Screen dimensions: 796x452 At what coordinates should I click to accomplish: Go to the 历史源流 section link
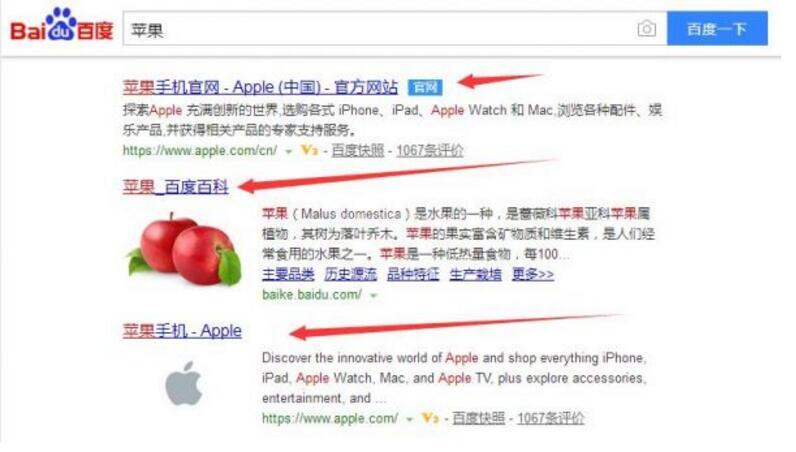(x=350, y=274)
